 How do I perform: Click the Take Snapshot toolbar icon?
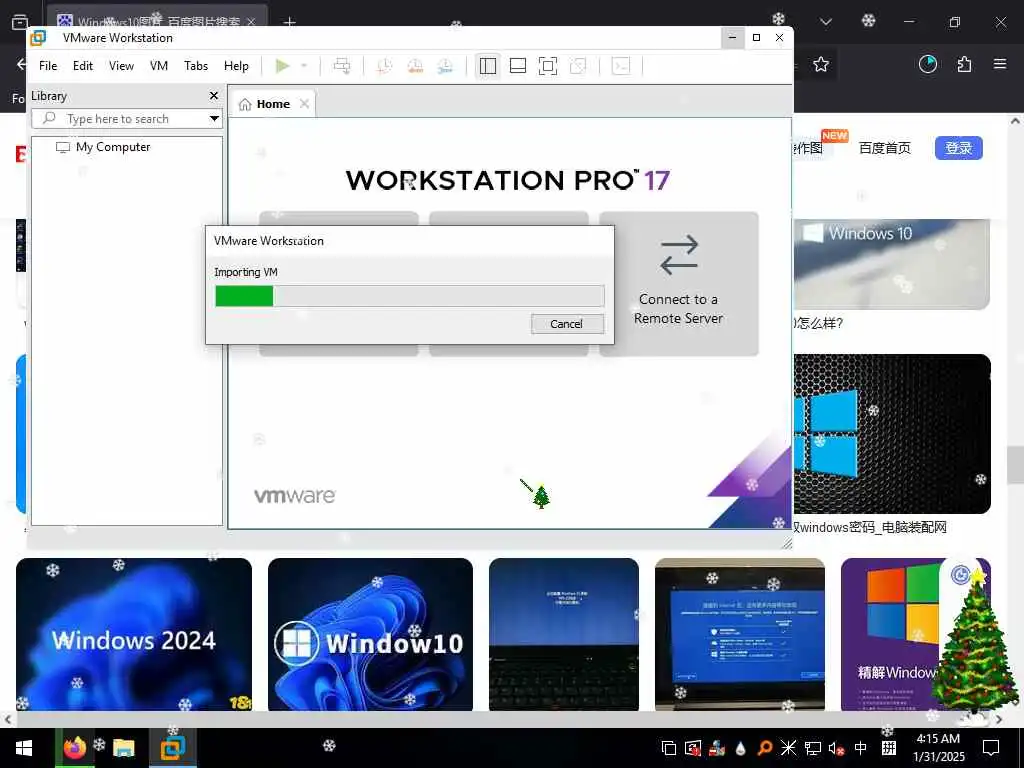pyautogui.click(x=385, y=66)
